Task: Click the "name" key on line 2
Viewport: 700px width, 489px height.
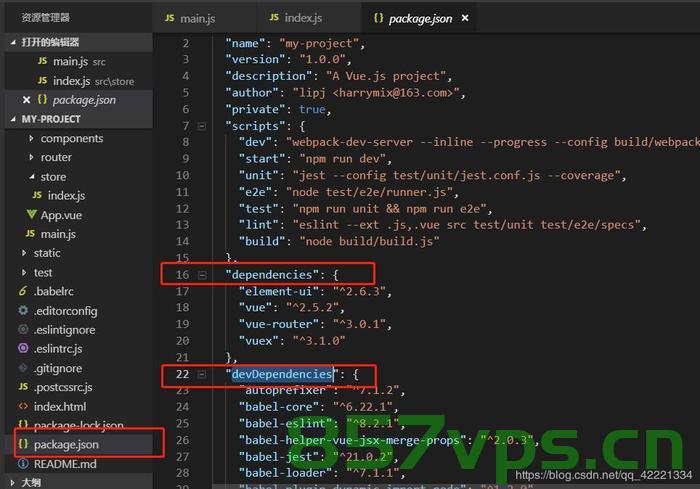Action: click(x=245, y=43)
